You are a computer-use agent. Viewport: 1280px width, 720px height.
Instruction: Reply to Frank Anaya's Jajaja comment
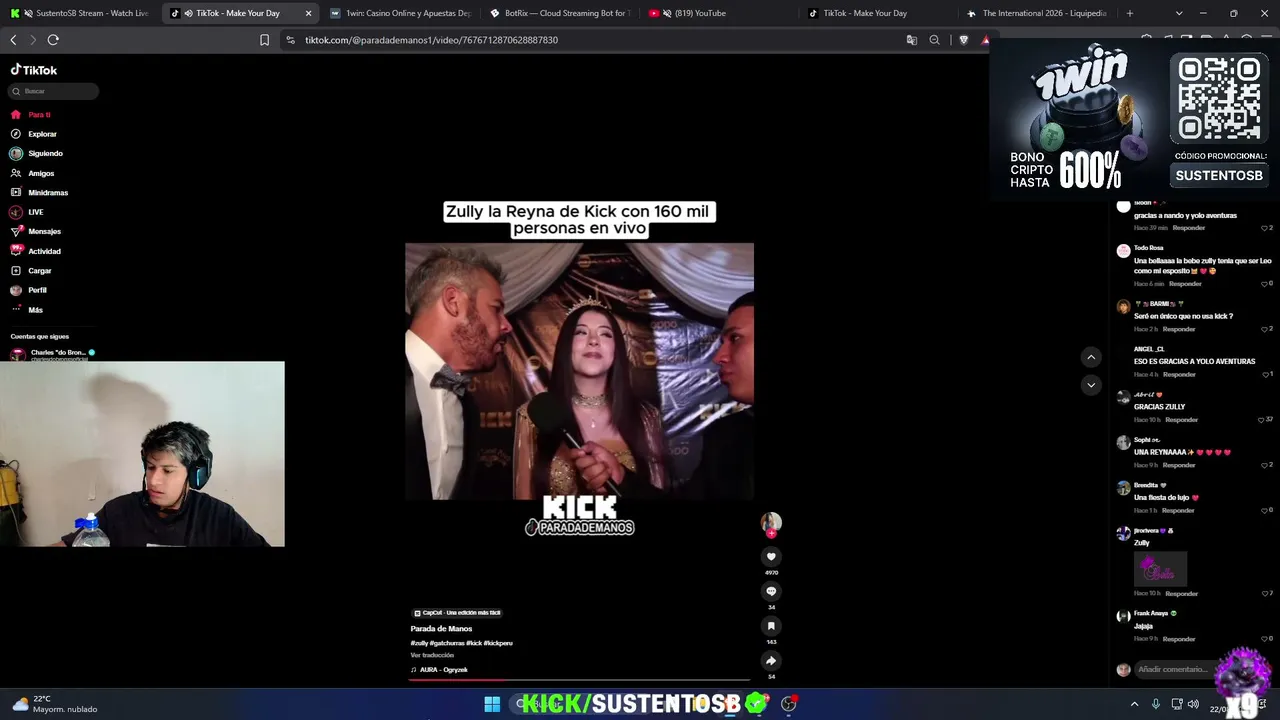coord(1179,639)
